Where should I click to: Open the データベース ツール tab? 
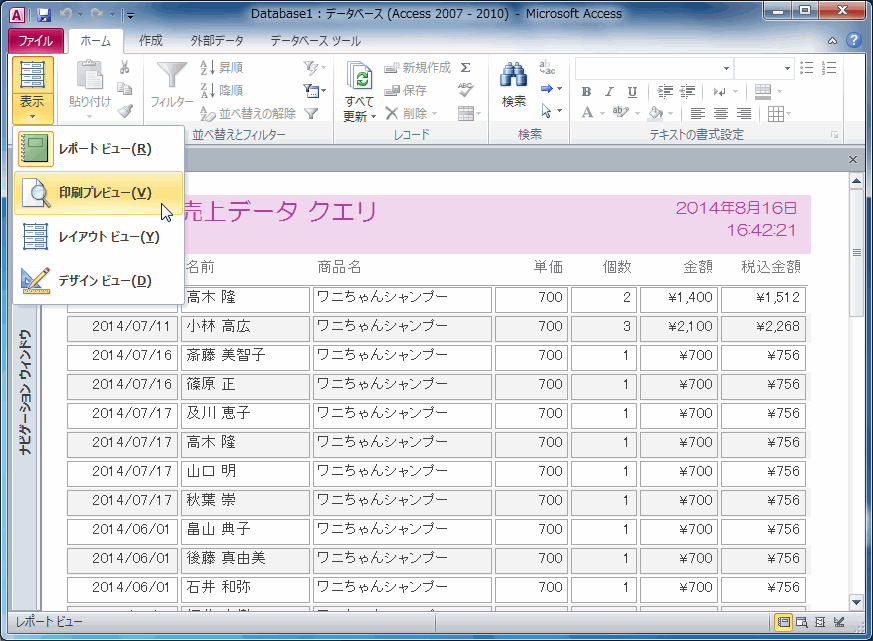tap(315, 41)
